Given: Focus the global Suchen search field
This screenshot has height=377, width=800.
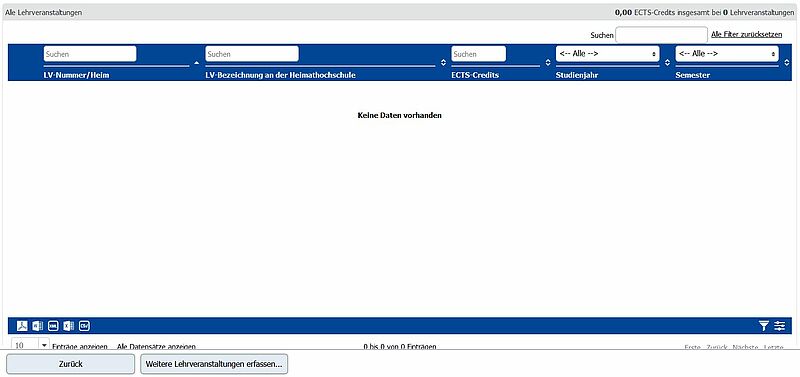Looking at the screenshot, I should tap(662, 35).
